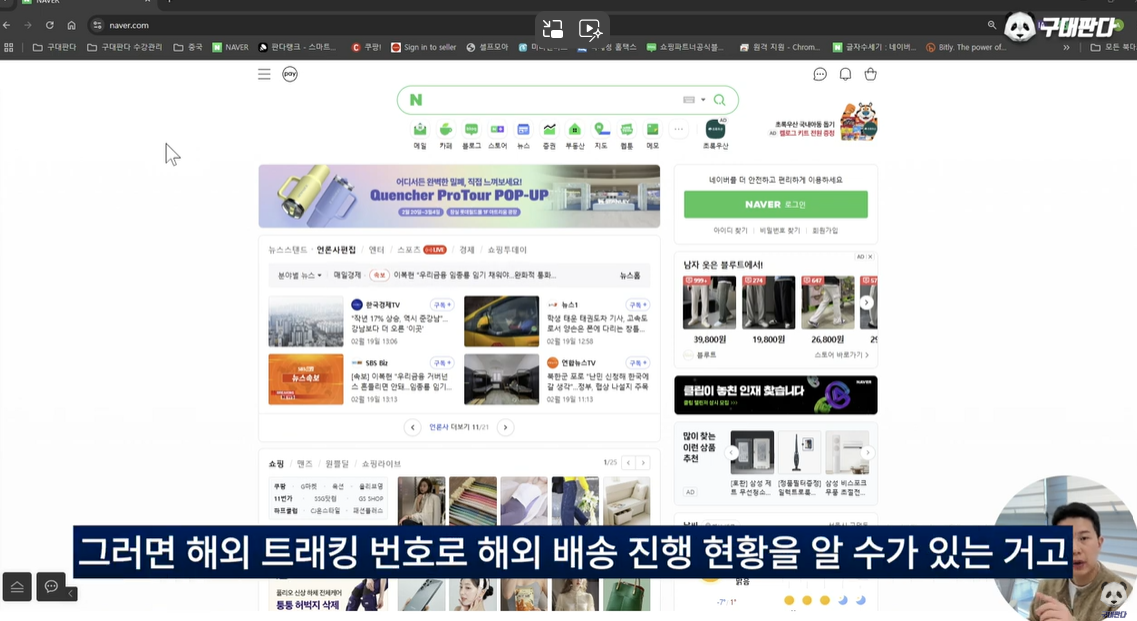
Task: Click the green search magnifier button
Action: tap(719, 100)
